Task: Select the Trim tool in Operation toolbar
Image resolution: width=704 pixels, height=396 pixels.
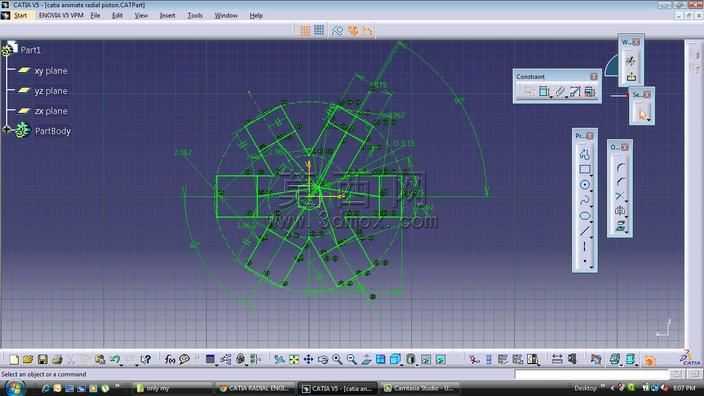Action: [620, 196]
